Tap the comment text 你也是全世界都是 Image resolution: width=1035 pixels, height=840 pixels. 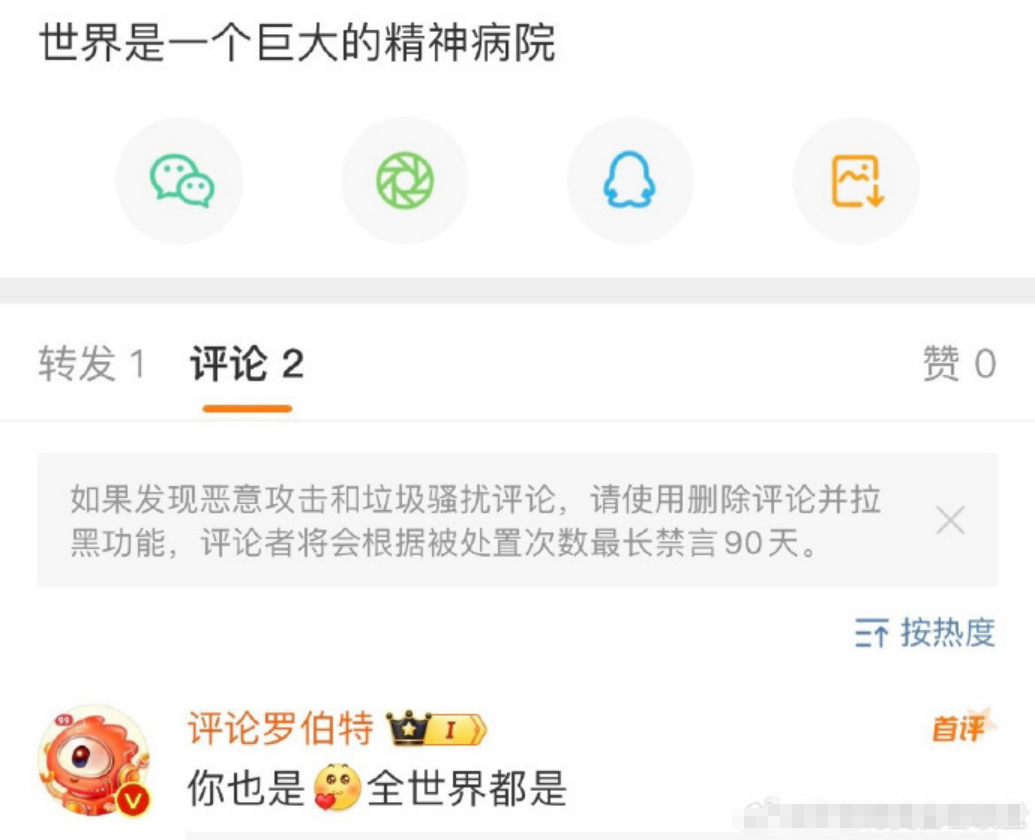377,788
